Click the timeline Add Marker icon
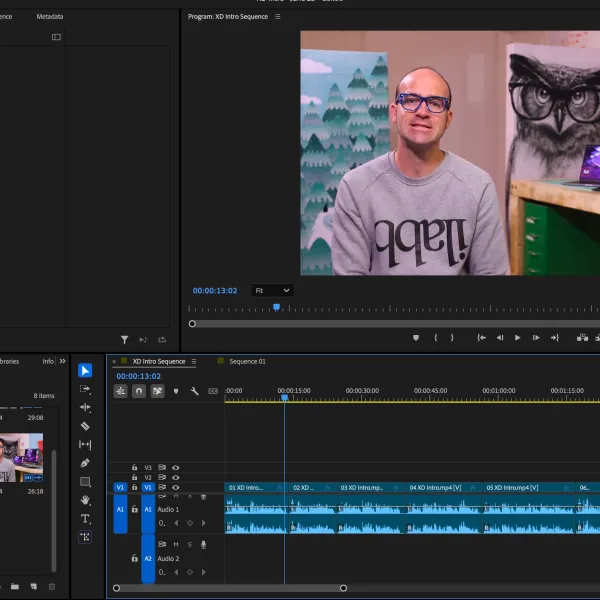600x600 pixels. [176, 391]
